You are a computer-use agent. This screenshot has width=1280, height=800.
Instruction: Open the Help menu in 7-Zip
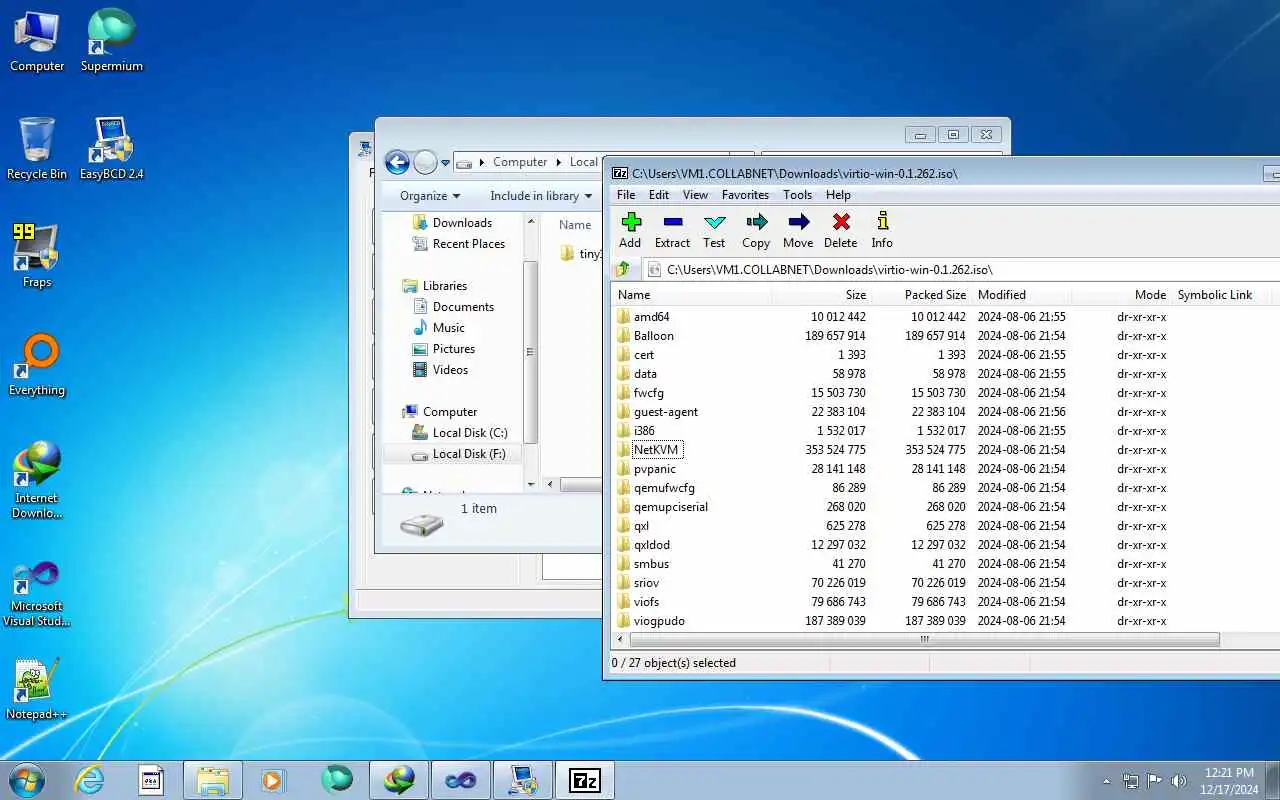click(838, 195)
